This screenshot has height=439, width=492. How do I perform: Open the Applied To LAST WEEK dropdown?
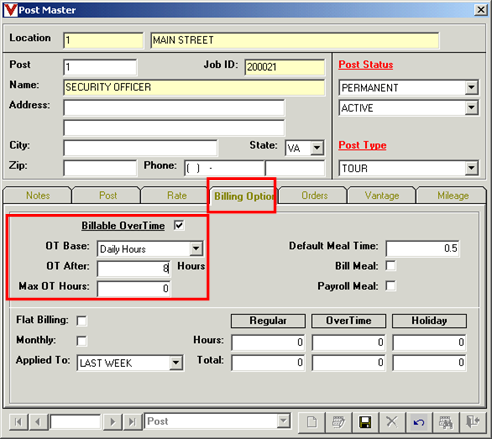176,363
